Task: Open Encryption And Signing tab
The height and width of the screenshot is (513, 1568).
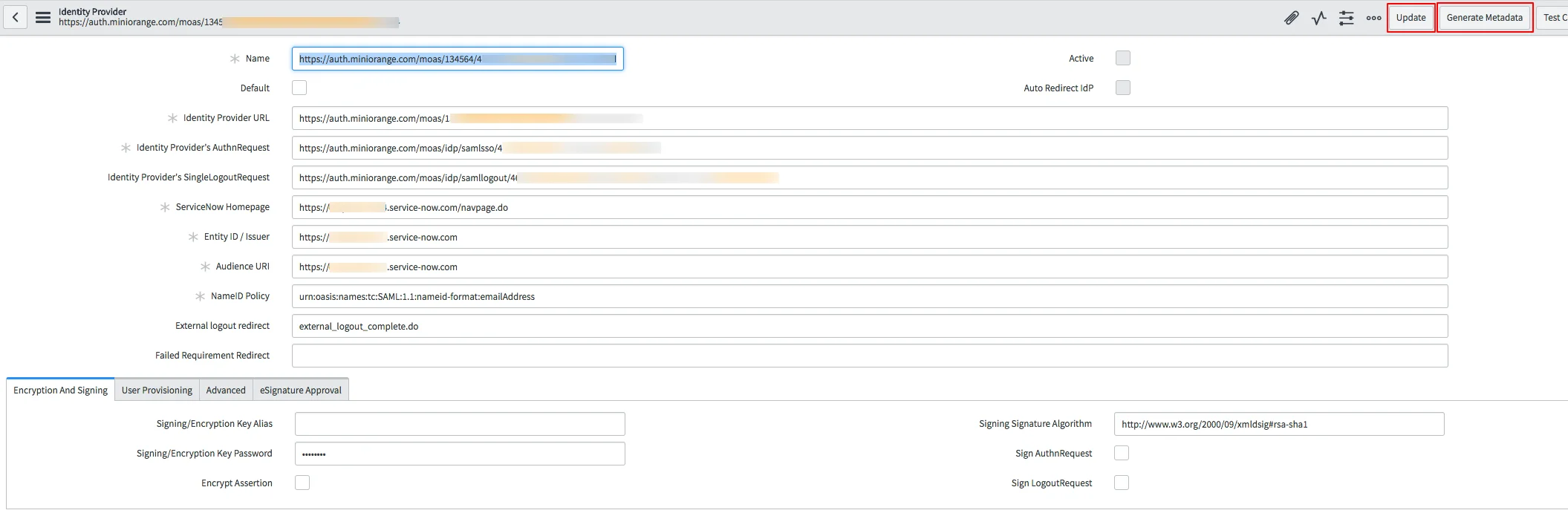Action: tap(60, 390)
